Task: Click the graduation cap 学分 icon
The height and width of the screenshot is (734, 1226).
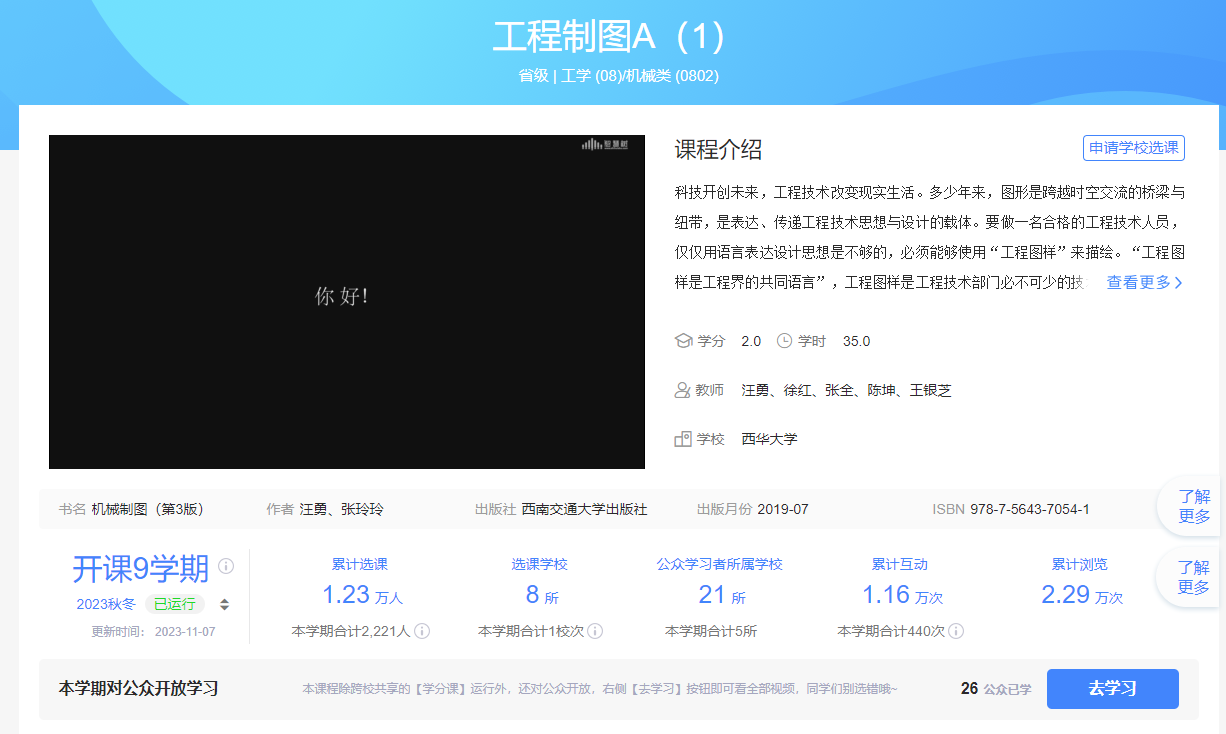Action: pyautogui.click(x=684, y=341)
